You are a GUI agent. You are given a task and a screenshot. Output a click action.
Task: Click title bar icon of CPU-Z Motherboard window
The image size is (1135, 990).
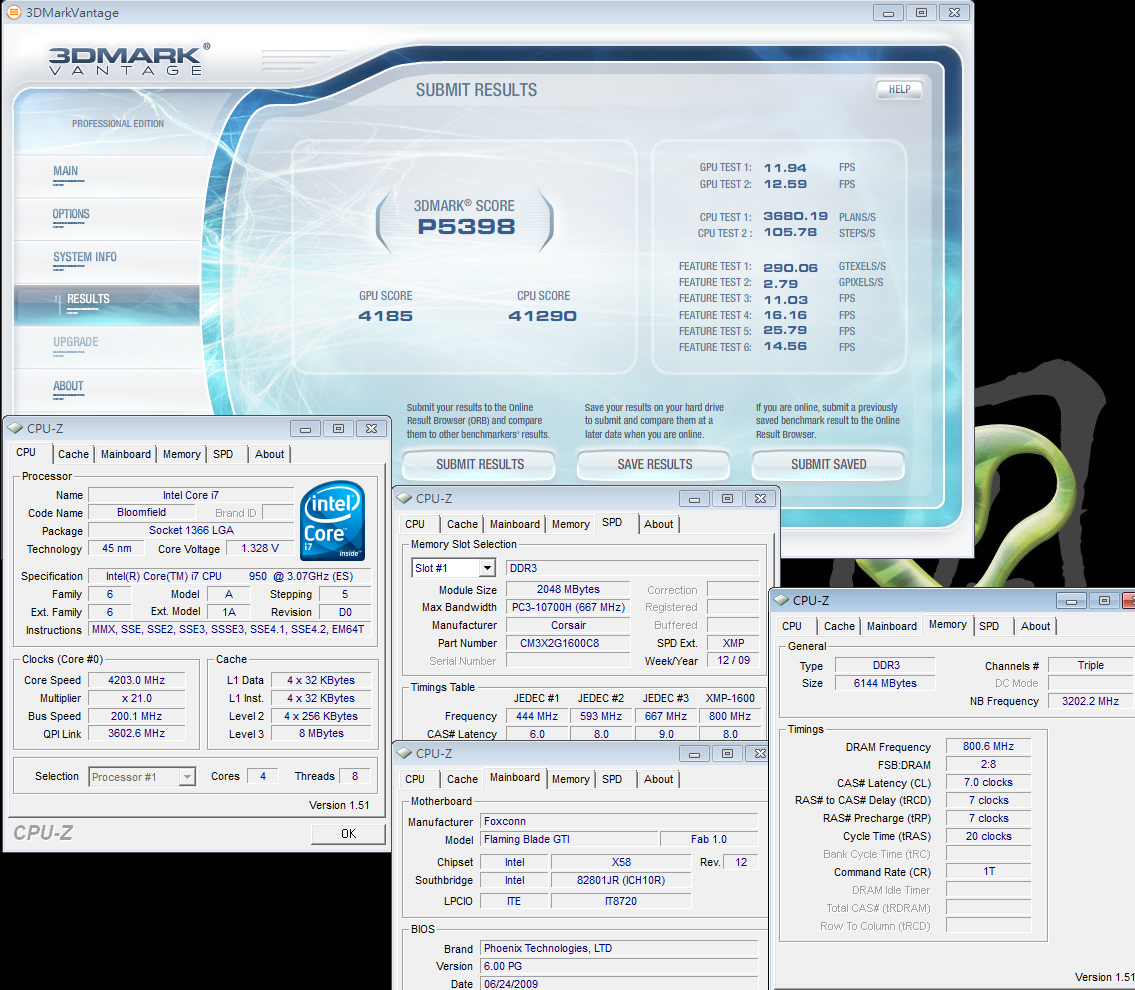pos(404,753)
